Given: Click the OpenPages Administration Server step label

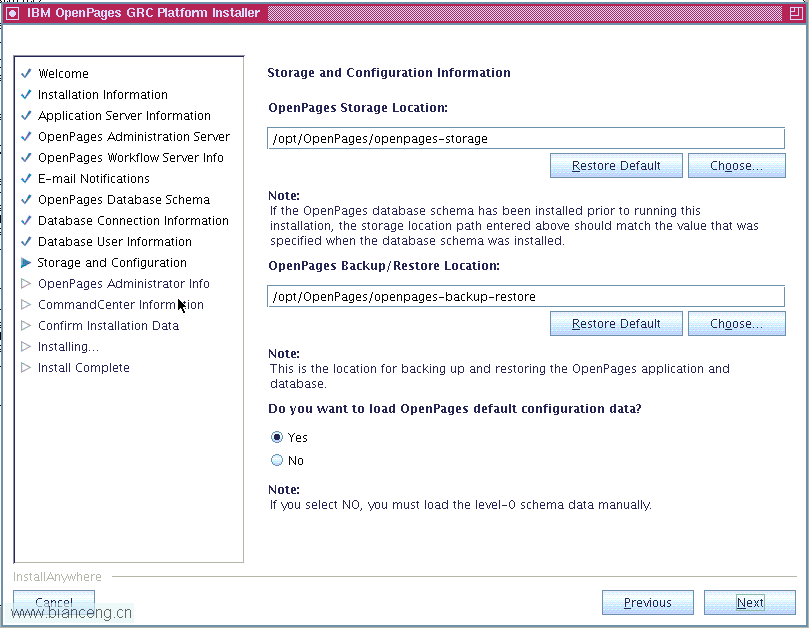Looking at the screenshot, I should point(134,137).
